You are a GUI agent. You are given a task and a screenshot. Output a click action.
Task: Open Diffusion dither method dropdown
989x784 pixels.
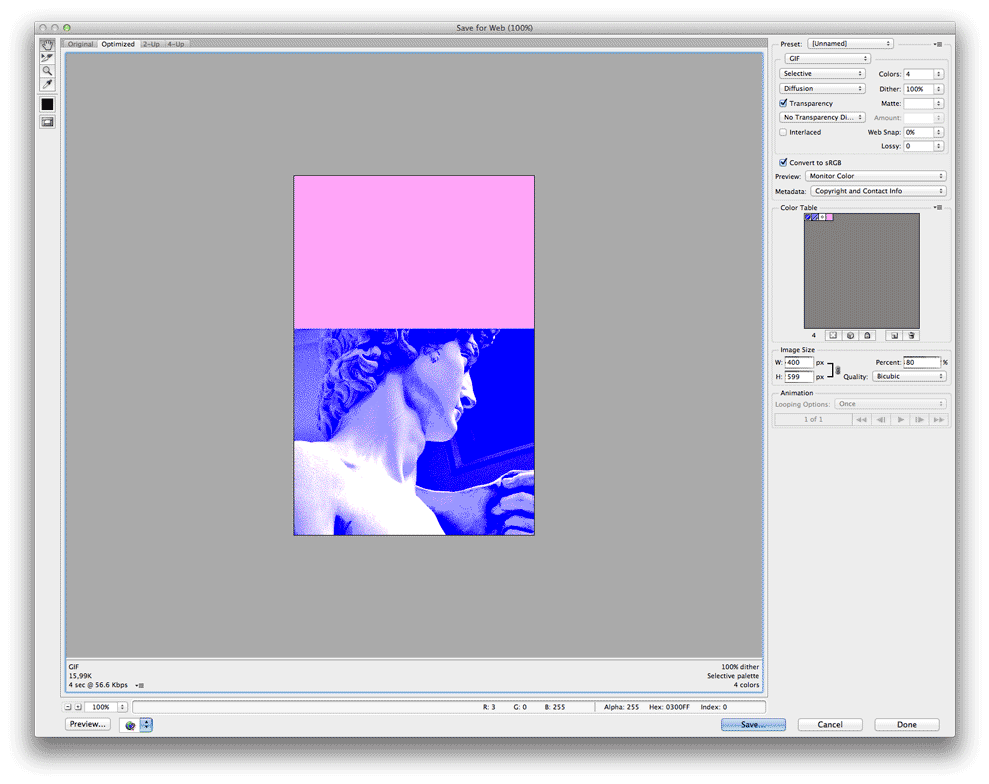point(822,89)
